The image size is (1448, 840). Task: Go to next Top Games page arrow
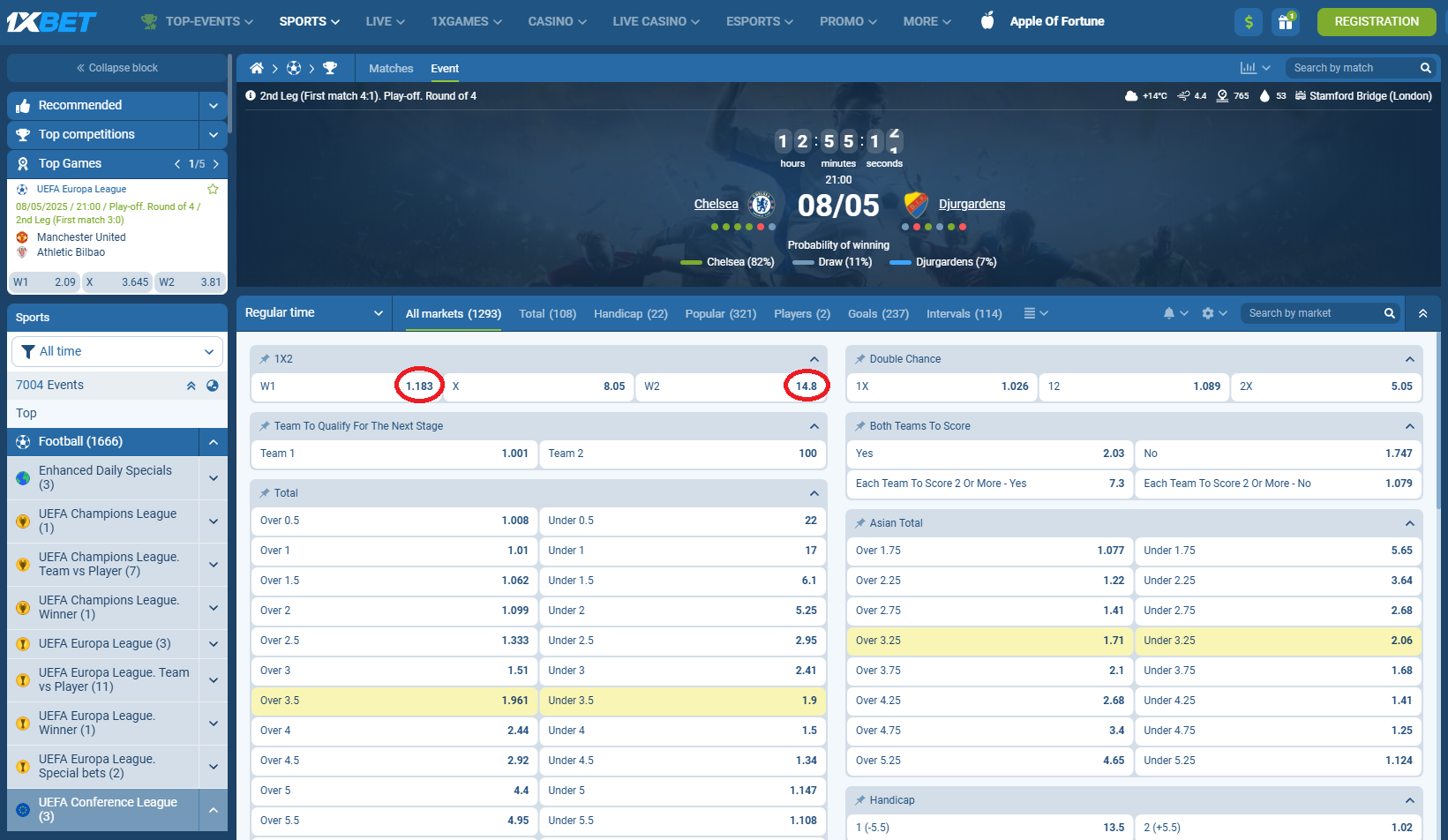click(x=216, y=164)
